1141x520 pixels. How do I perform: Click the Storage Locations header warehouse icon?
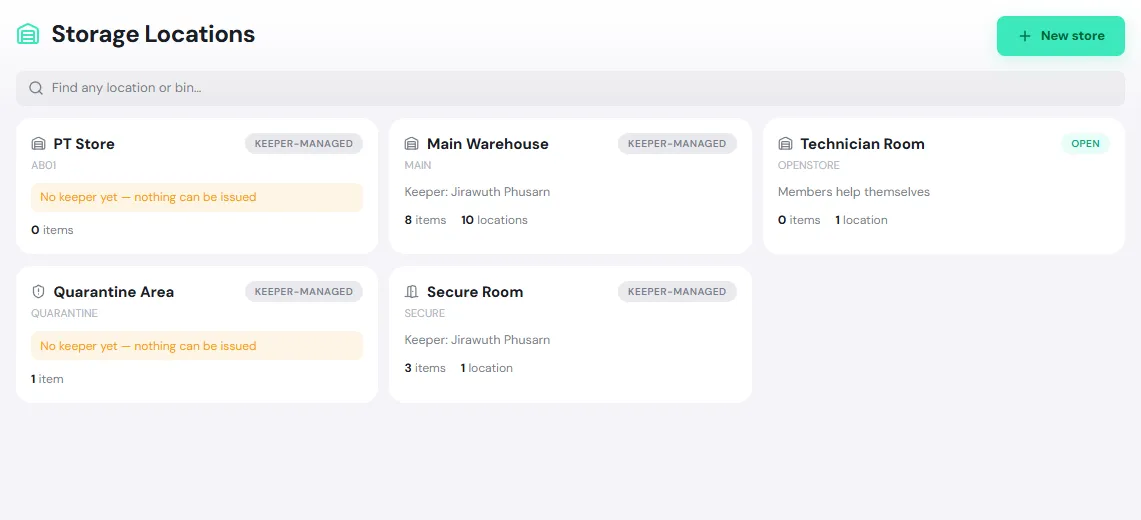coord(28,34)
